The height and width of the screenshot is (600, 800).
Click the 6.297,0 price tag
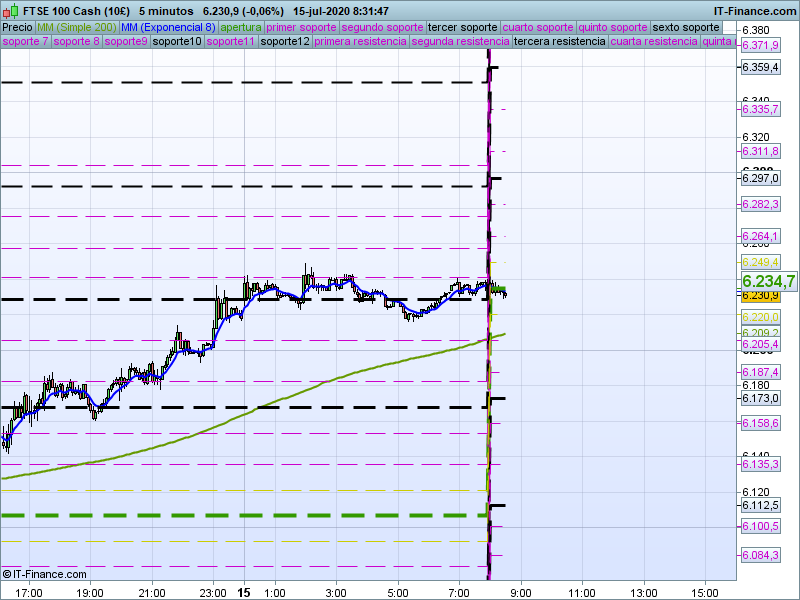(x=760, y=178)
